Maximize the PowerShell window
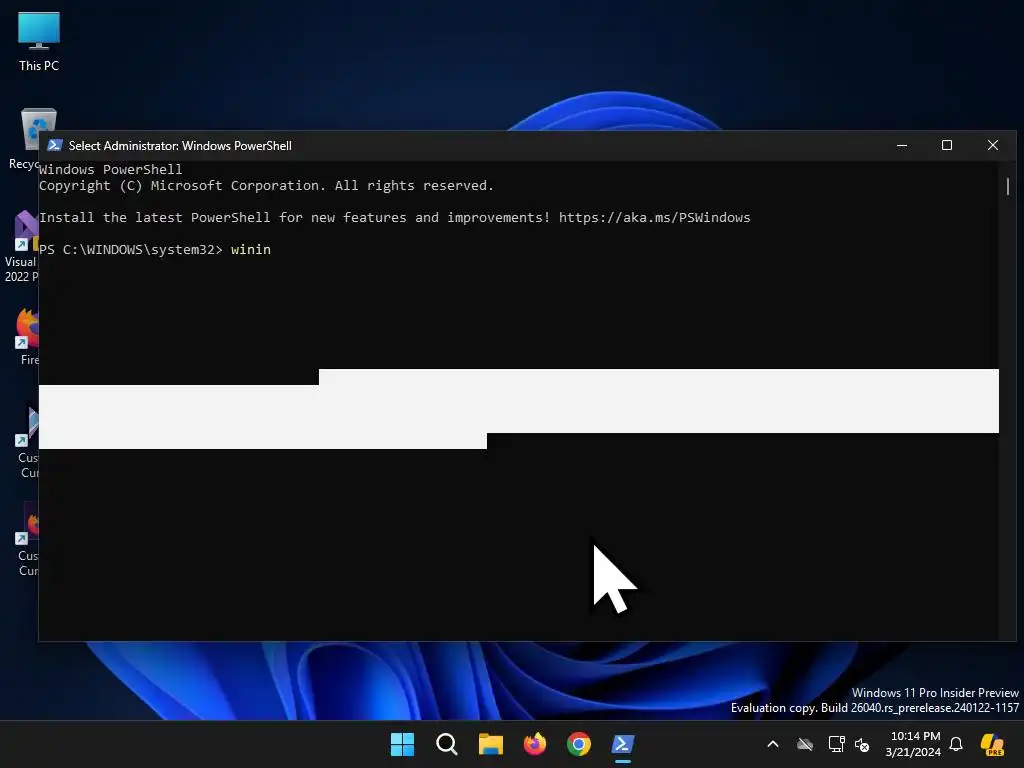 tap(947, 145)
